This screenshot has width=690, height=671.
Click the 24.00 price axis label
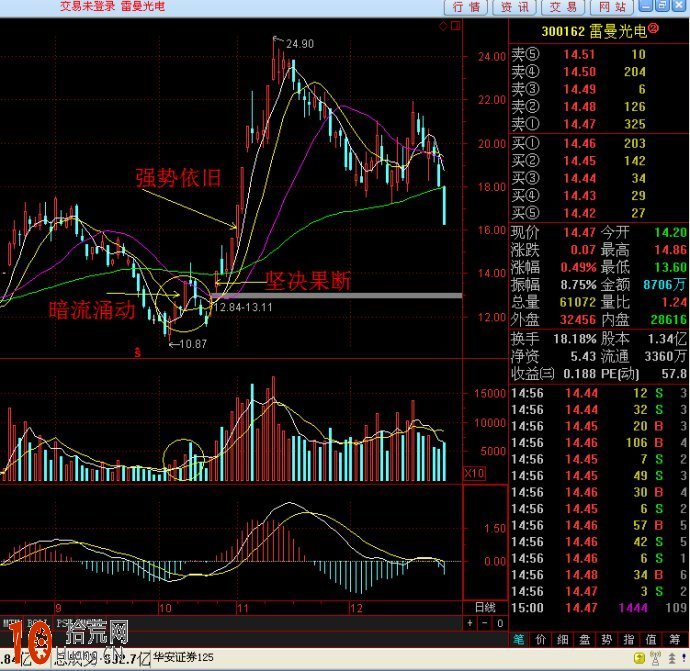492,57
